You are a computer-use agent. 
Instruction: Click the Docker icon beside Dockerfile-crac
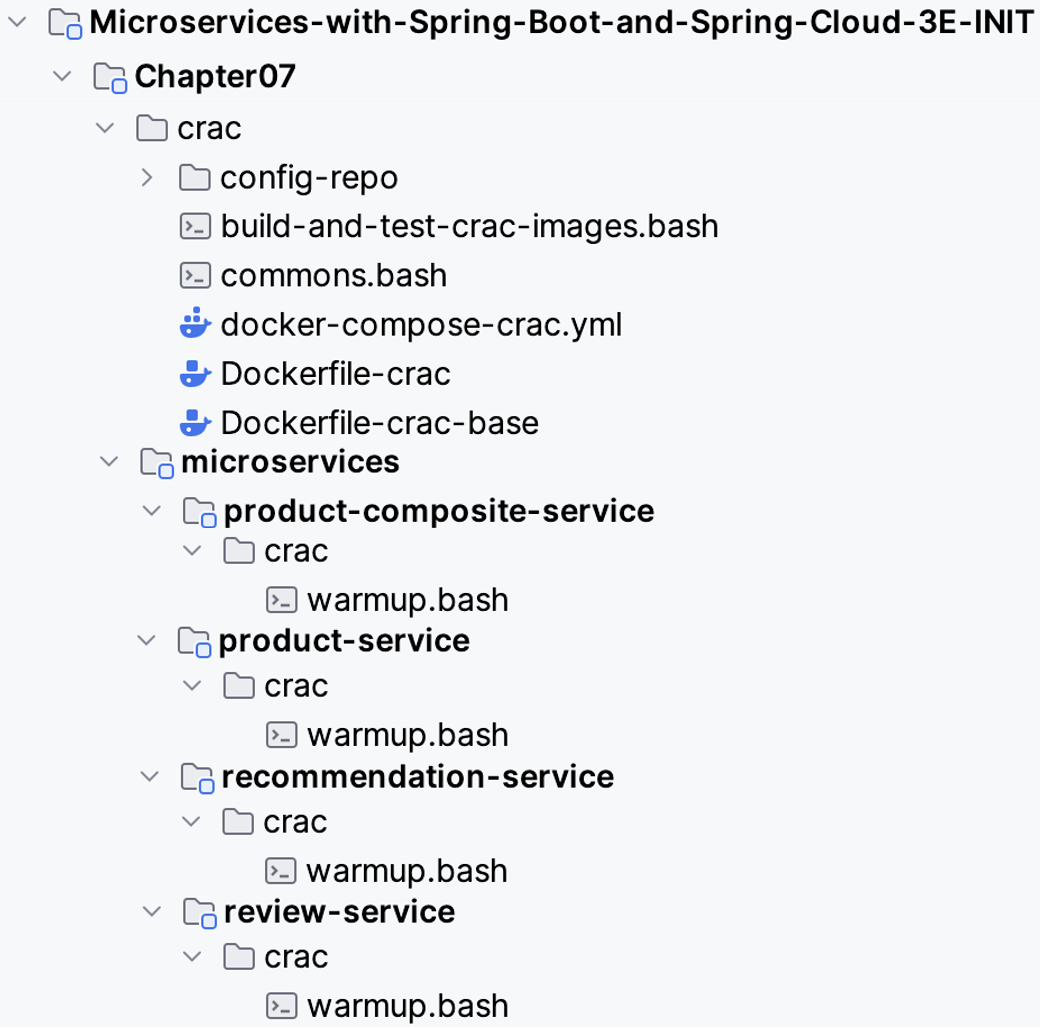[x=195, y=373]
